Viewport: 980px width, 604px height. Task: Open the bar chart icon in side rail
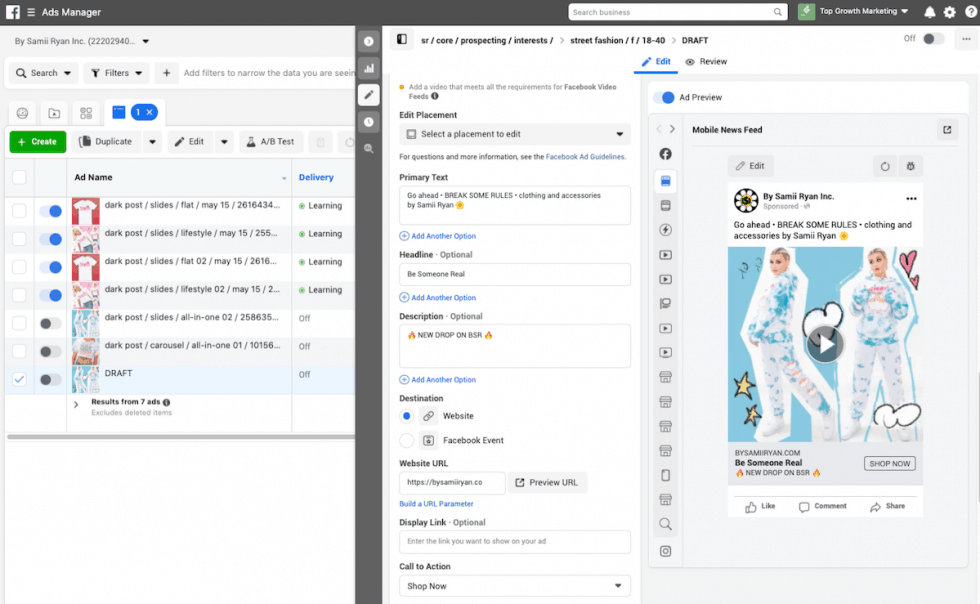tap(369, 68)
